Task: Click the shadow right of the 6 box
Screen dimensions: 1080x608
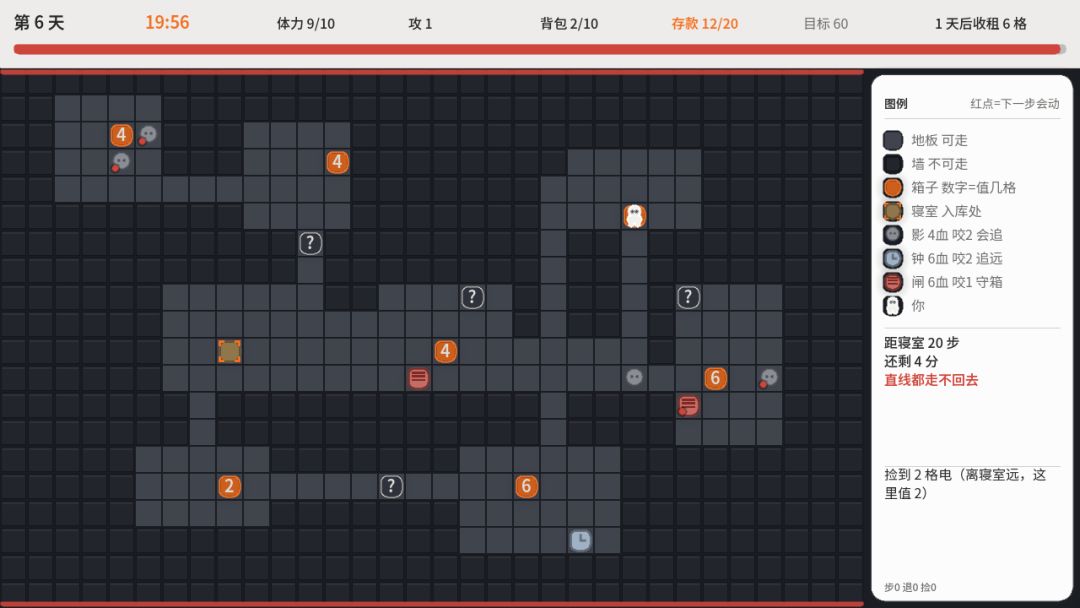Action: coord(769,378)
